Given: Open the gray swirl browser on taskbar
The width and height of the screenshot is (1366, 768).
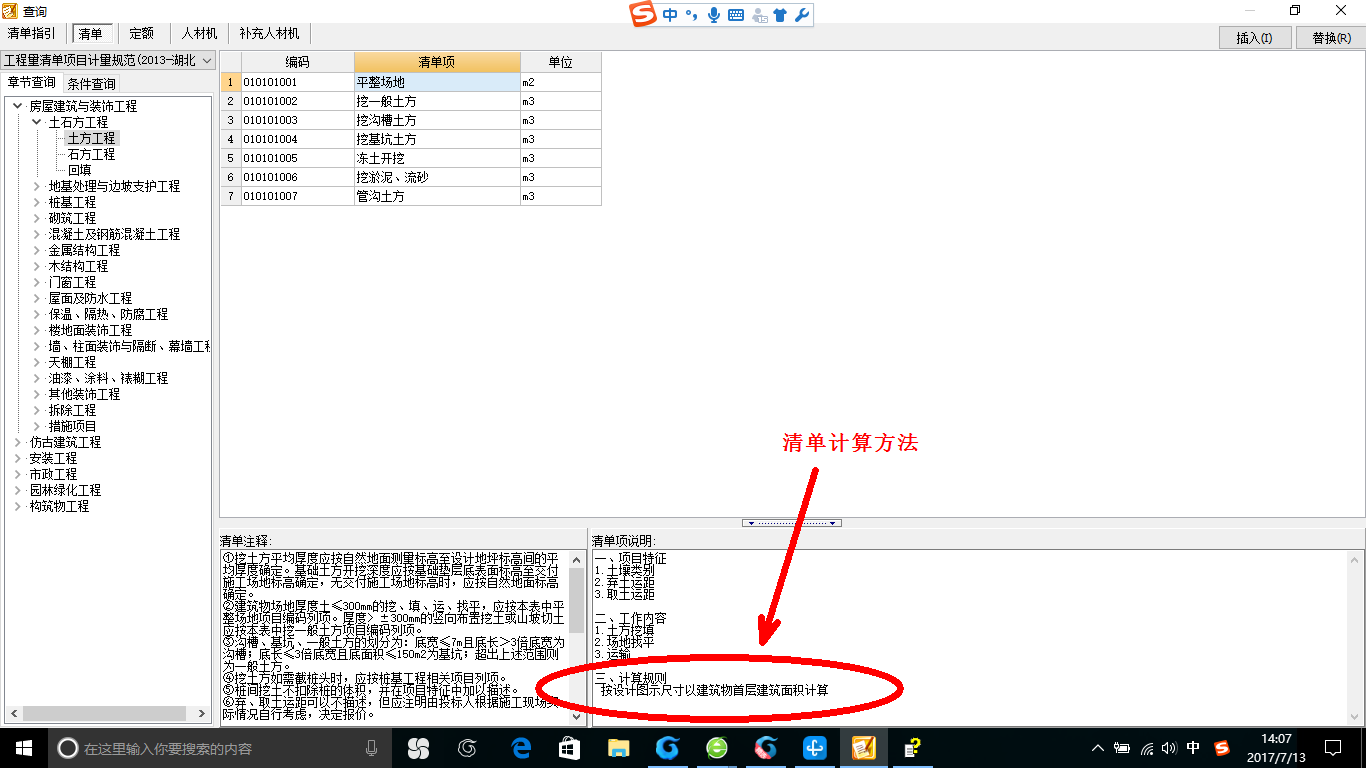Looking at the screenshot, I should pos(467,747).
